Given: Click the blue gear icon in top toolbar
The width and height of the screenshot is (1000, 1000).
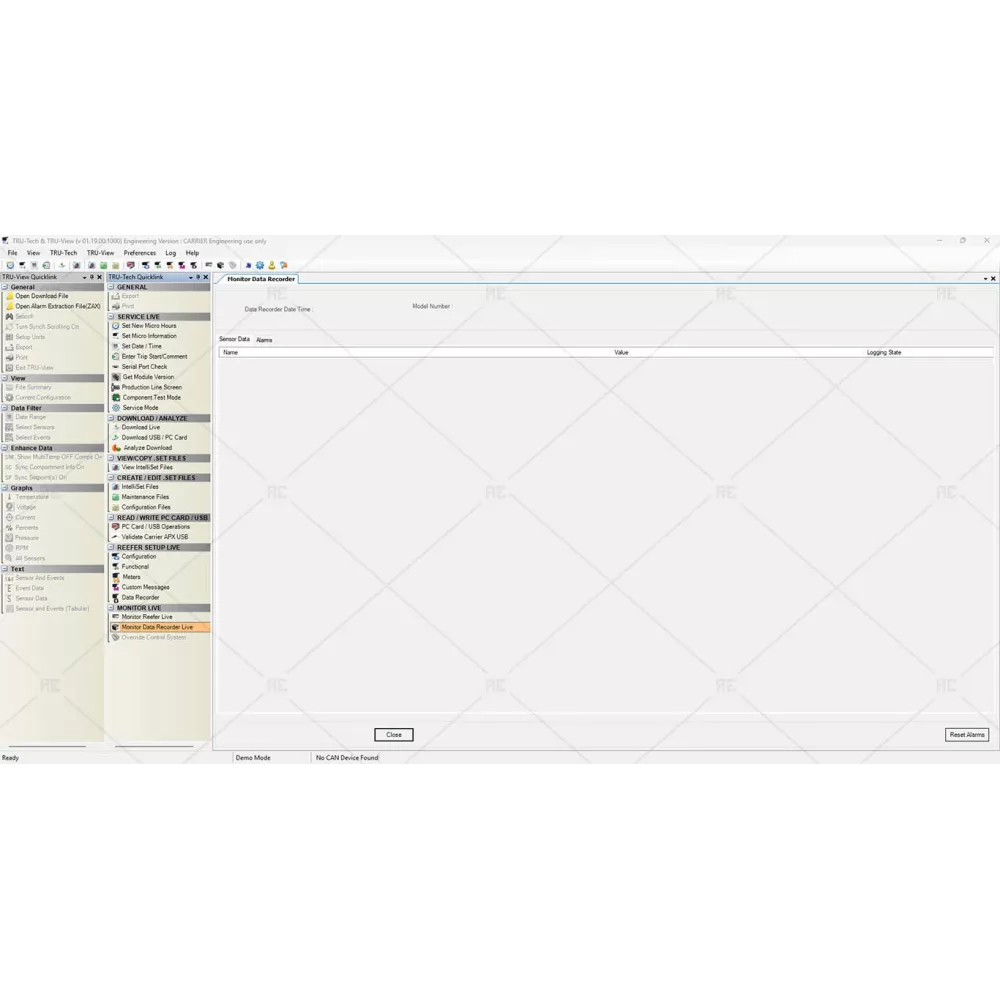Looking at the screenshot, I should tap(259, 265).
